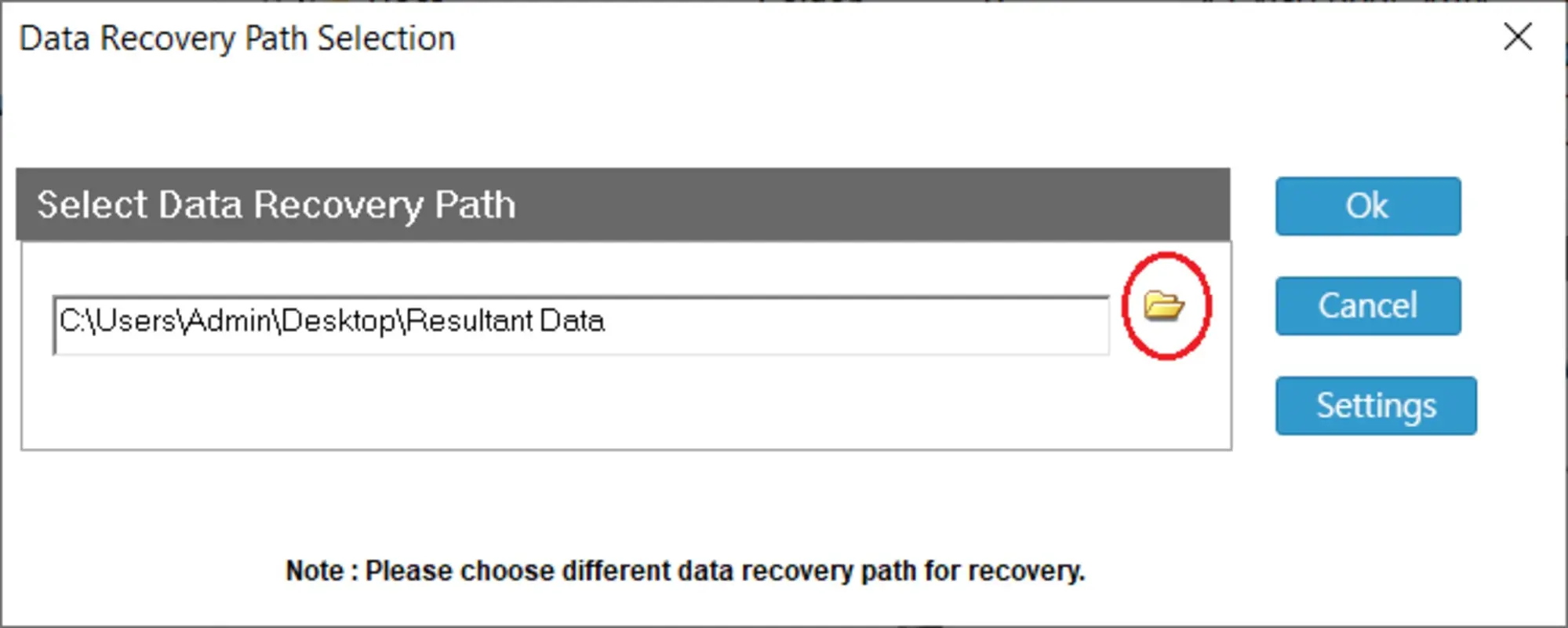Click the 'Note :' label at the bottom
The height and width of the screenshot is (628, 1568).
click(322, 571)
